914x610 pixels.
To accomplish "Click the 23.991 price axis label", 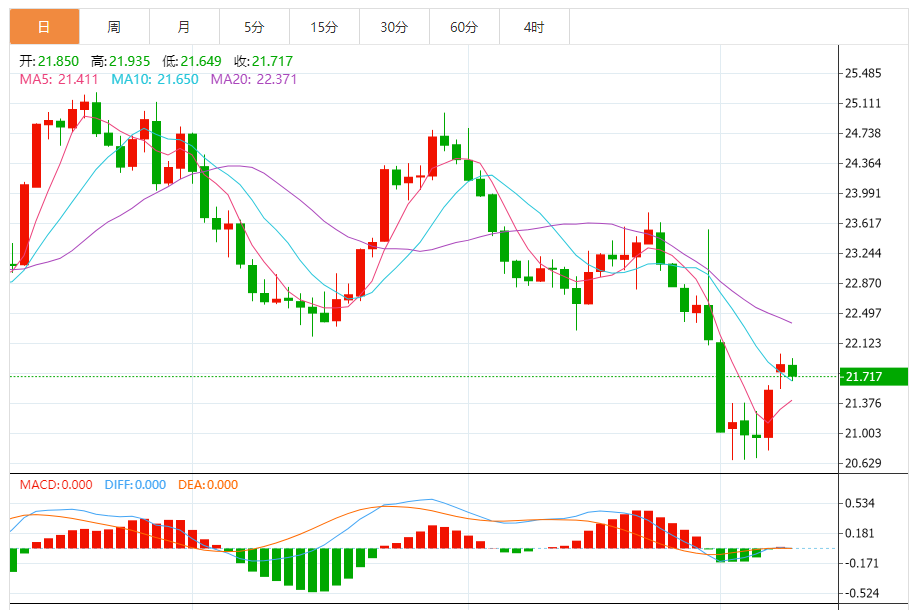I will 863,194.
